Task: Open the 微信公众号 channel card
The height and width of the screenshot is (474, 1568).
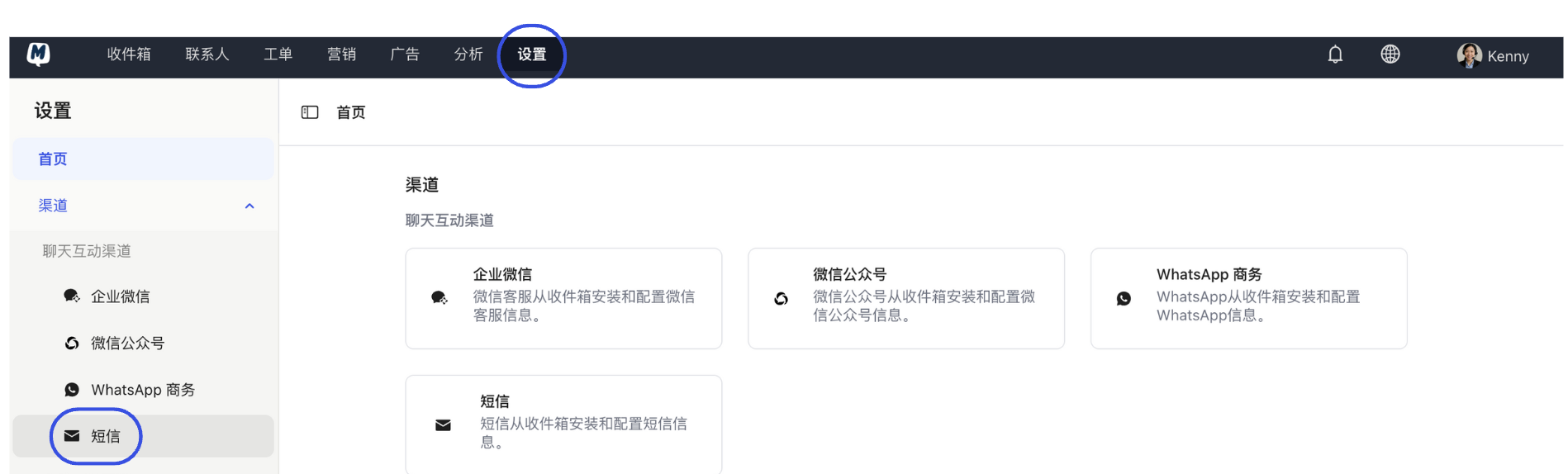Action: click(905, 298)
